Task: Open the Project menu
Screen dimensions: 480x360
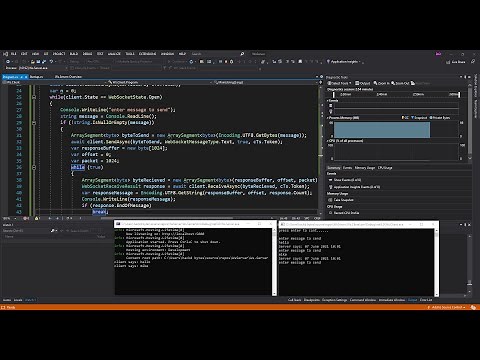Action: pos(59,54)
